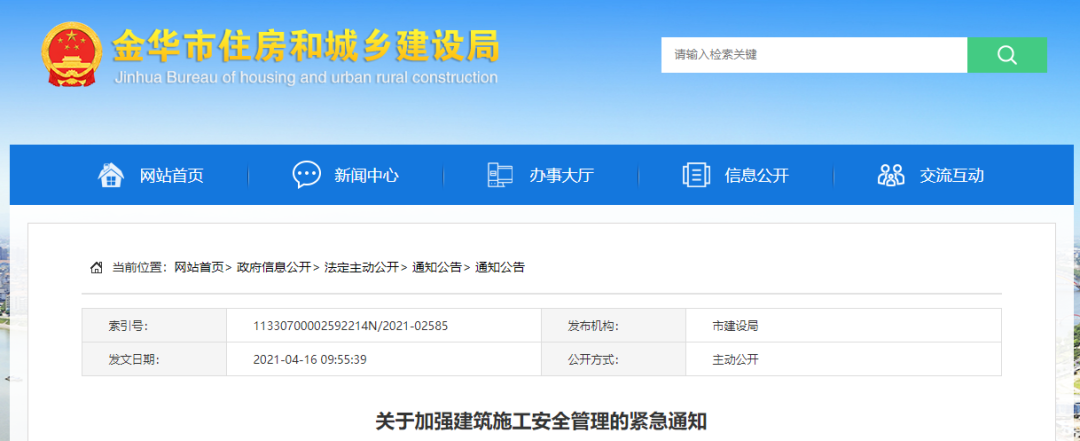
Task: Open 交流互动 in the navigation bar
Action: click(951, 175)
